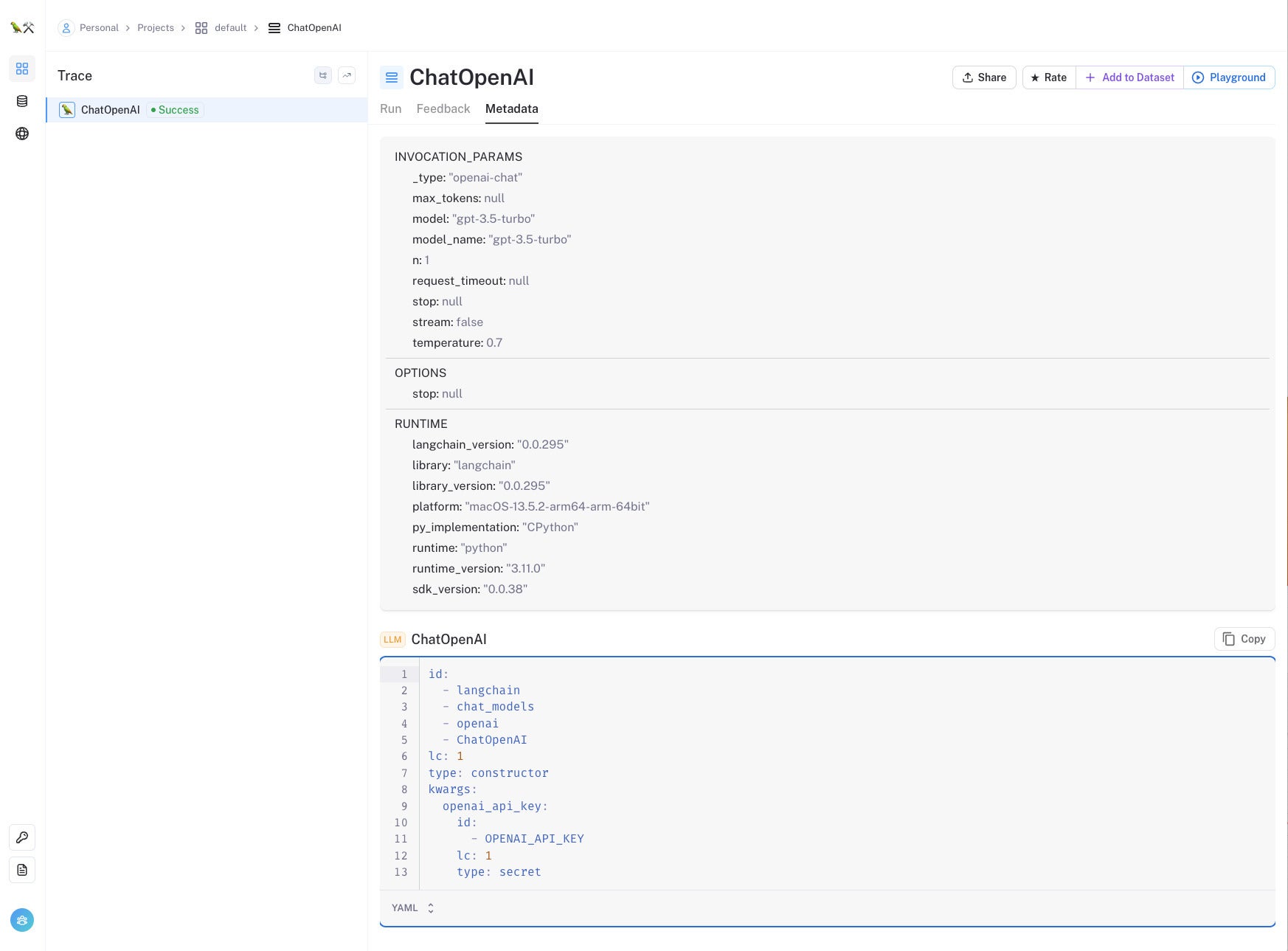Click the ChatOpenAI run title heading

pyautogui.click(x=471, y=77)
